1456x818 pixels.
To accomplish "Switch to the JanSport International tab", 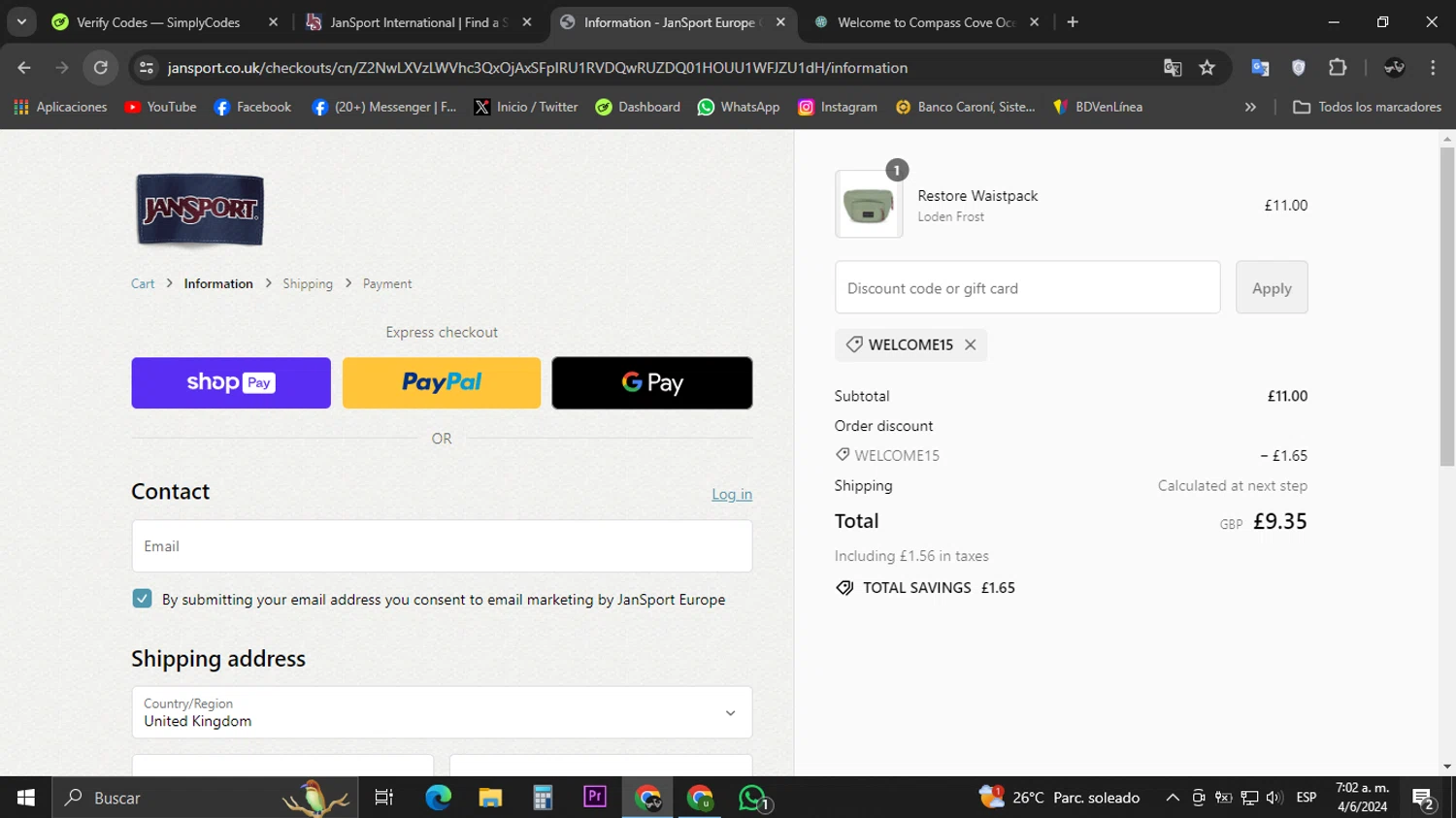I will pyautogui.click(x=418, y=22).
